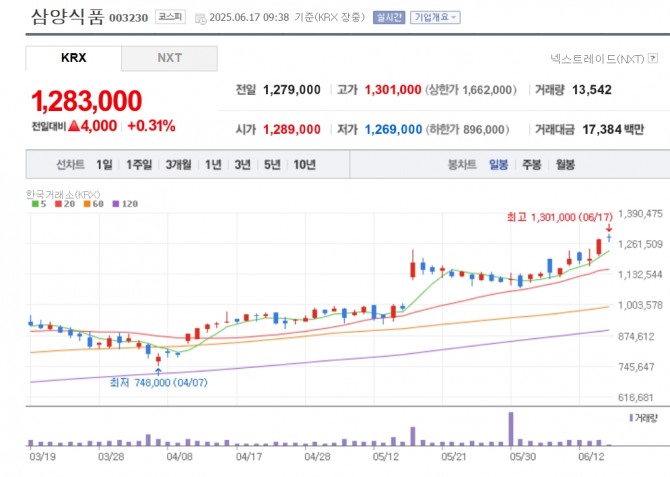
Task: Click the 1,003,578 price axis label
Action: [641, 305]
